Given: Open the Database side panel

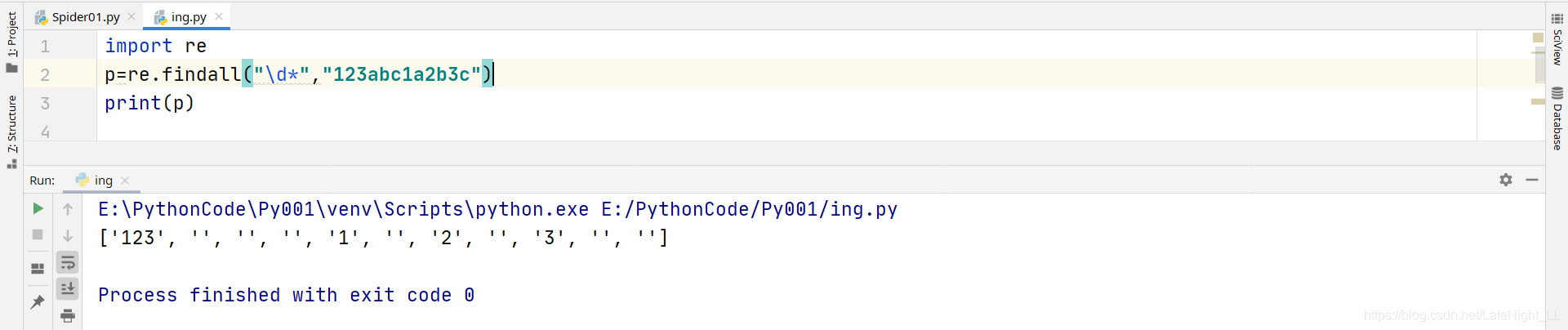Looking at the screenshot, I should [1557, 118].
